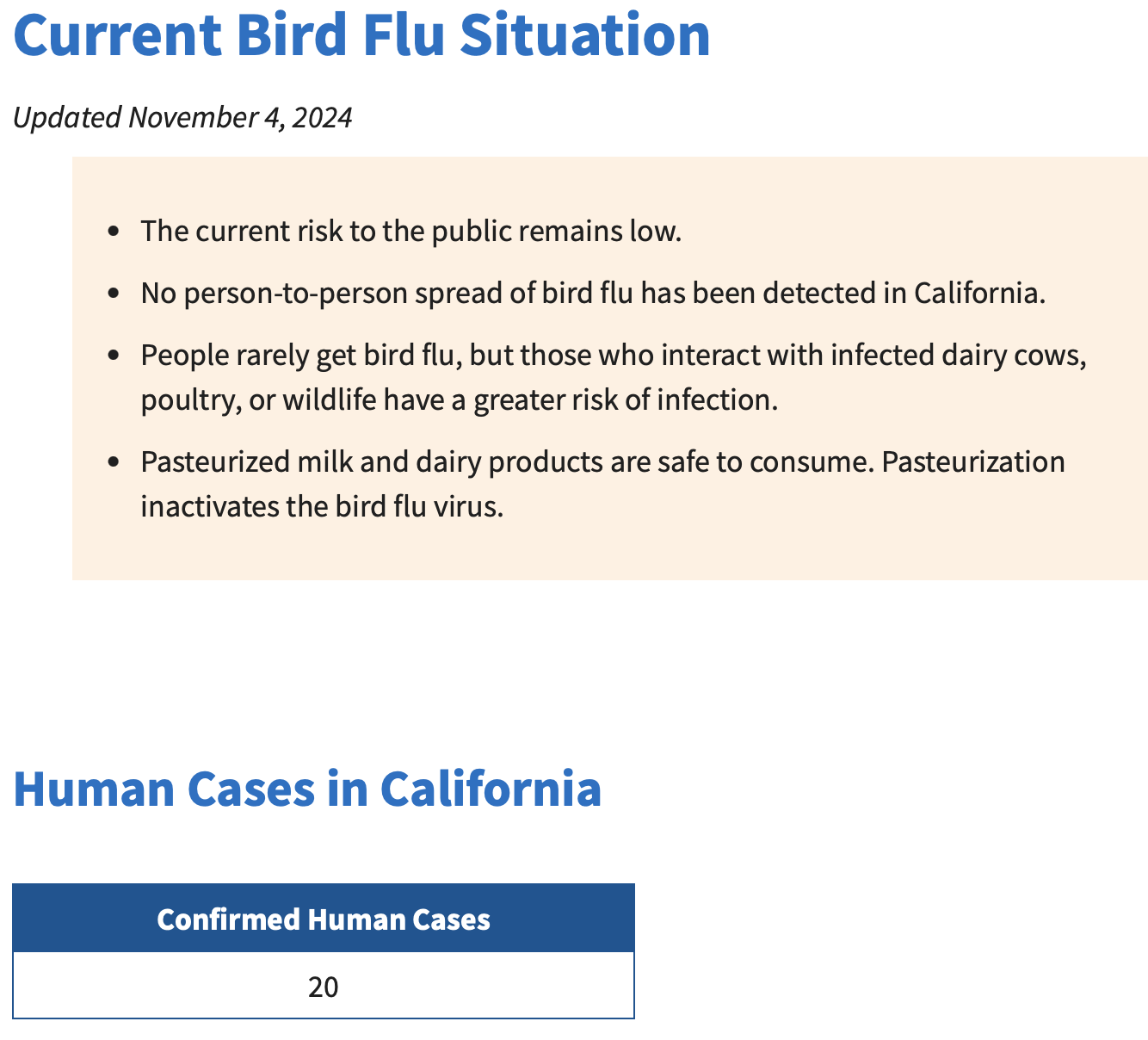Click the sentence saying pasteurized milk is safe
This screenshot has height=1040, width=1148.
click(x=508, y=462)
